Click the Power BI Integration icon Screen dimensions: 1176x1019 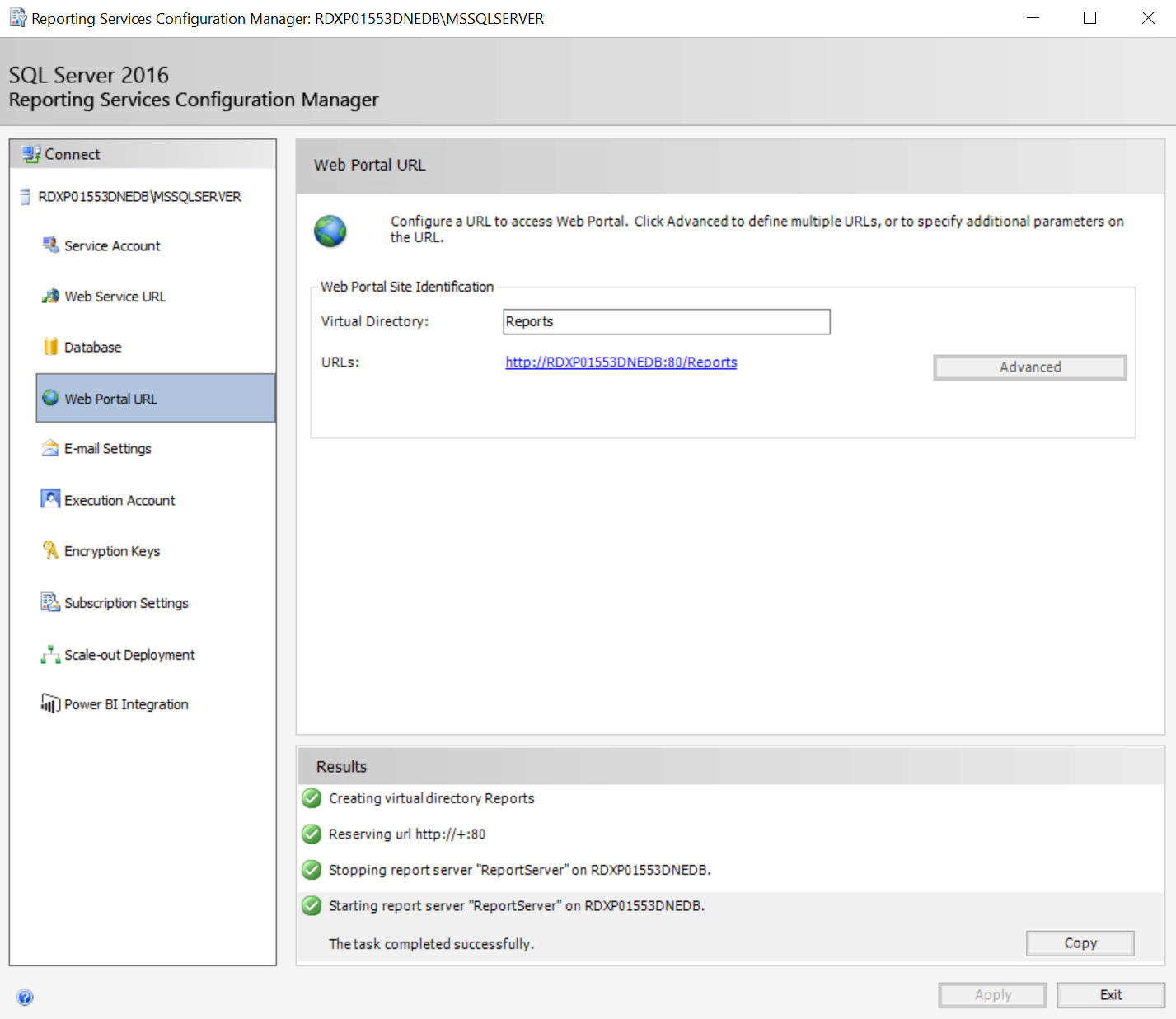point(50,703)
